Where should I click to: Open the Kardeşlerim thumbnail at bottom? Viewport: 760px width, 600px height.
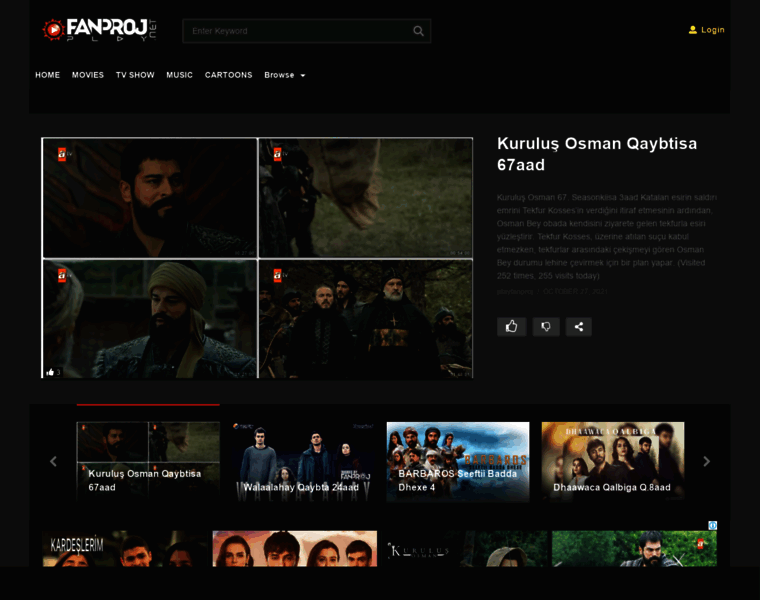[x=125, y=549]
